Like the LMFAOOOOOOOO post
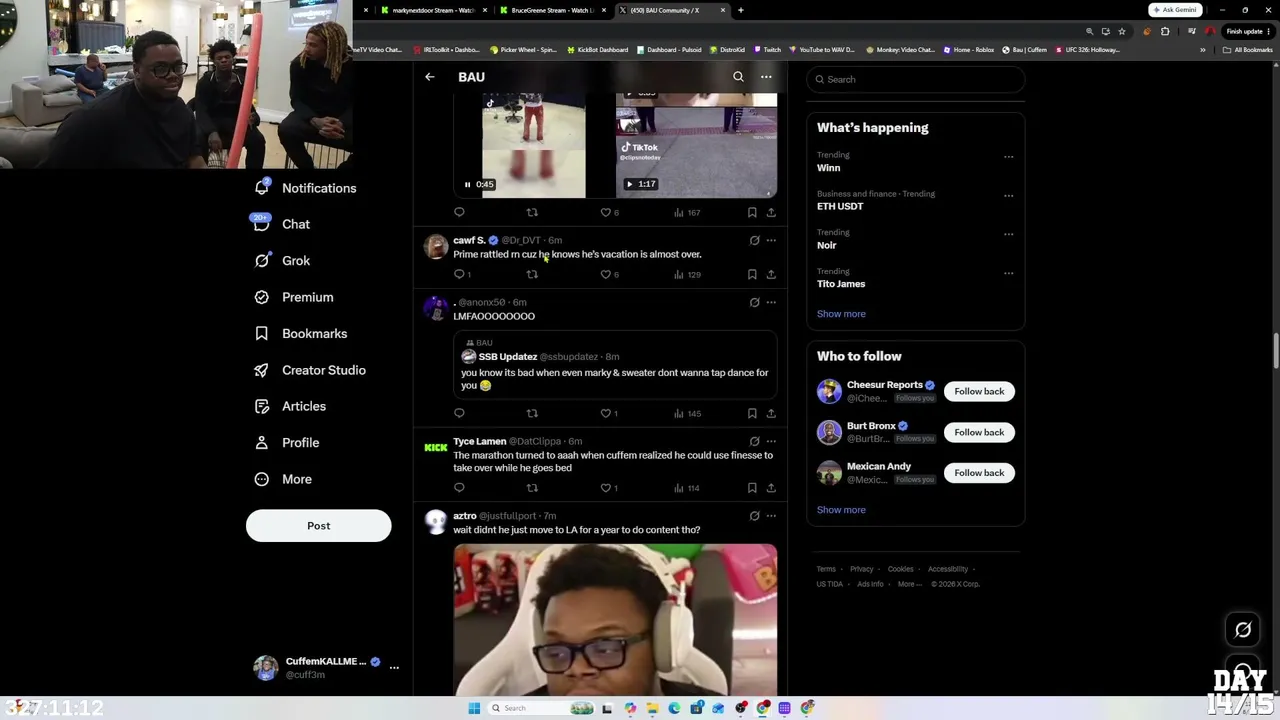Screen dimensions: 1280x720 coord(605,413)
